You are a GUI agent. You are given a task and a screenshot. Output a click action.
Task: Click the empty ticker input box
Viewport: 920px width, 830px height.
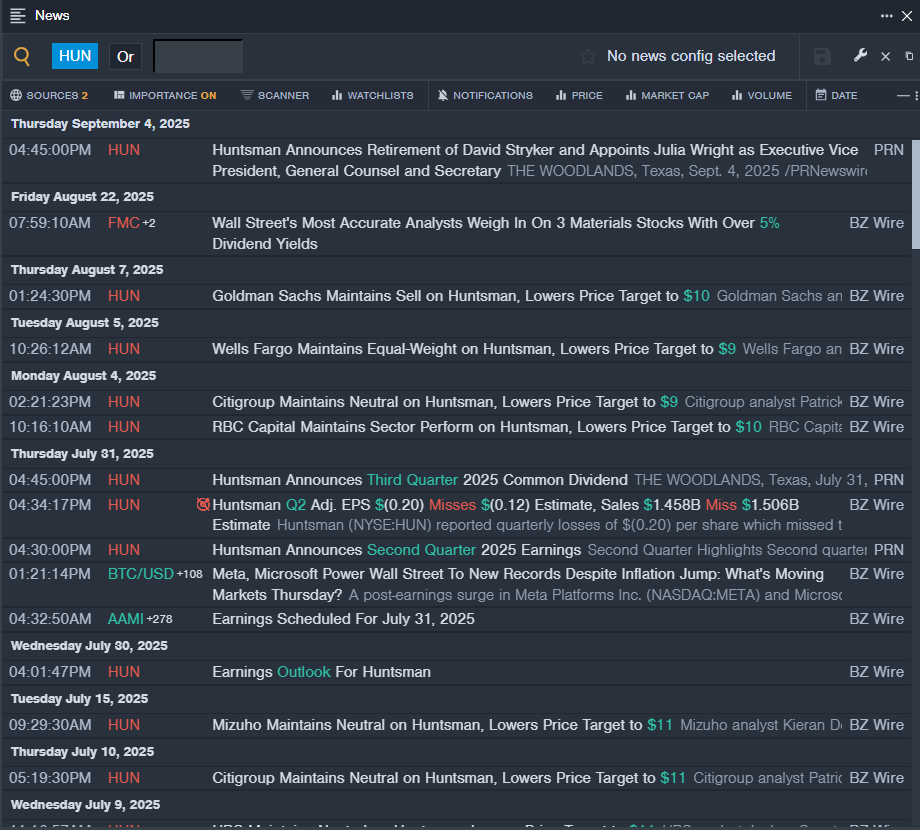(198, 56)
